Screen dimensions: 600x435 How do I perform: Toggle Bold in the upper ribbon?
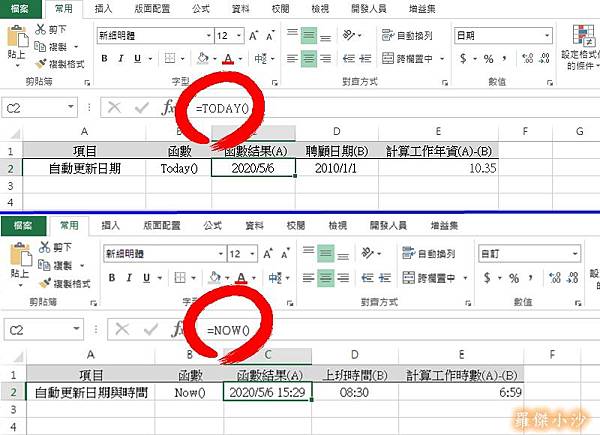(104, 59)
